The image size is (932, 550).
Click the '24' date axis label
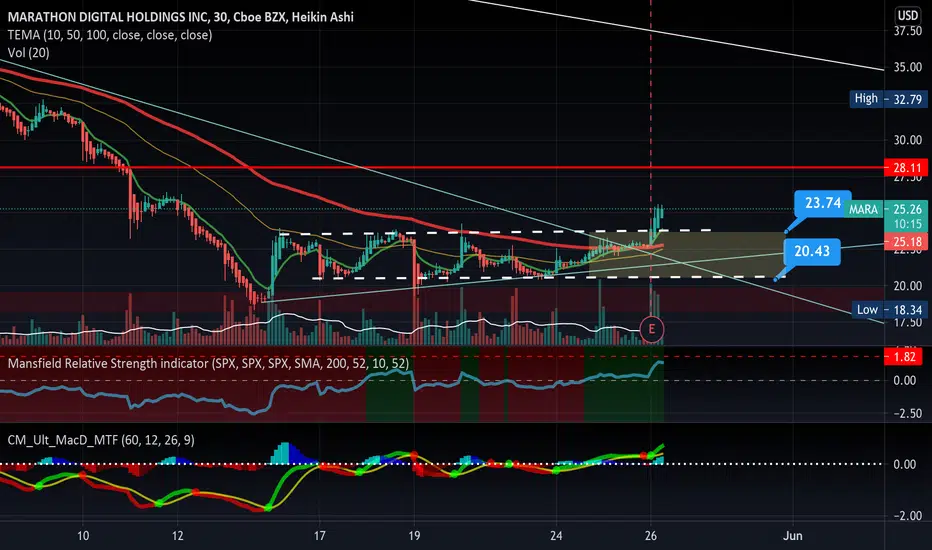(556, 536)
